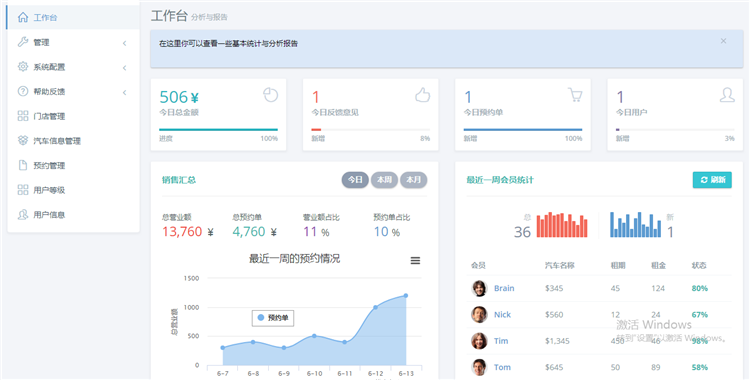Open 用户等级 menu item

pos(73,190)
